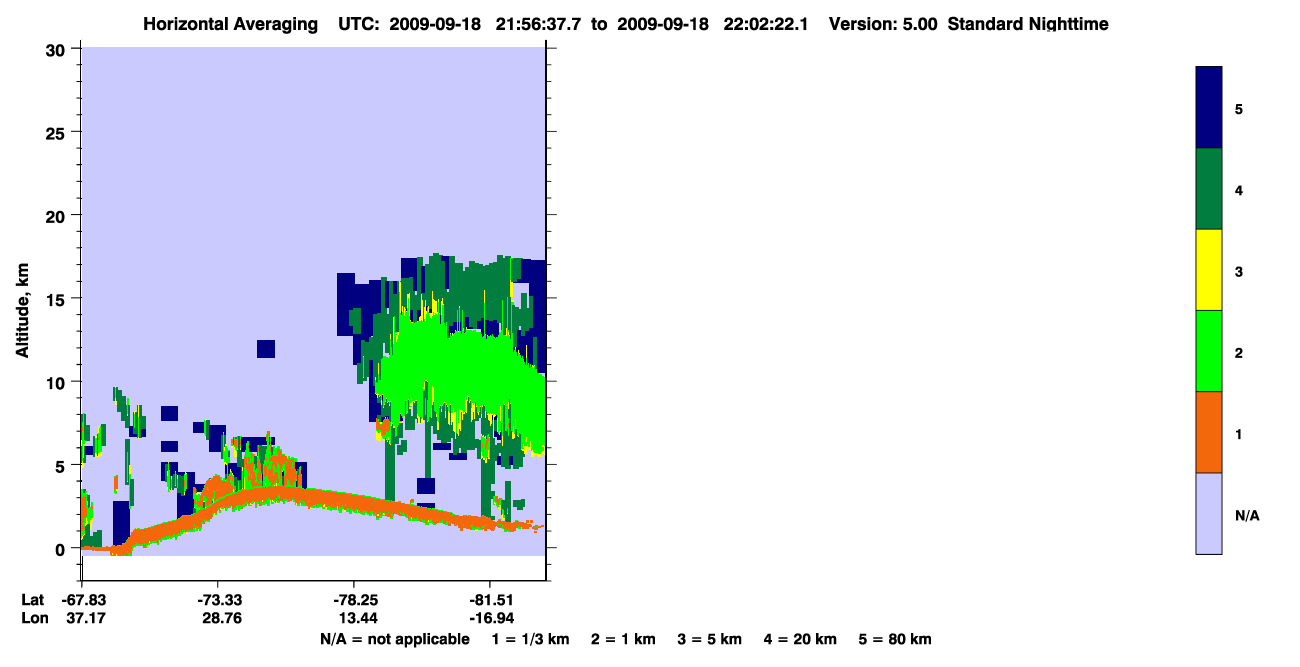Click the 'Lon' row label

pos(34,619)
